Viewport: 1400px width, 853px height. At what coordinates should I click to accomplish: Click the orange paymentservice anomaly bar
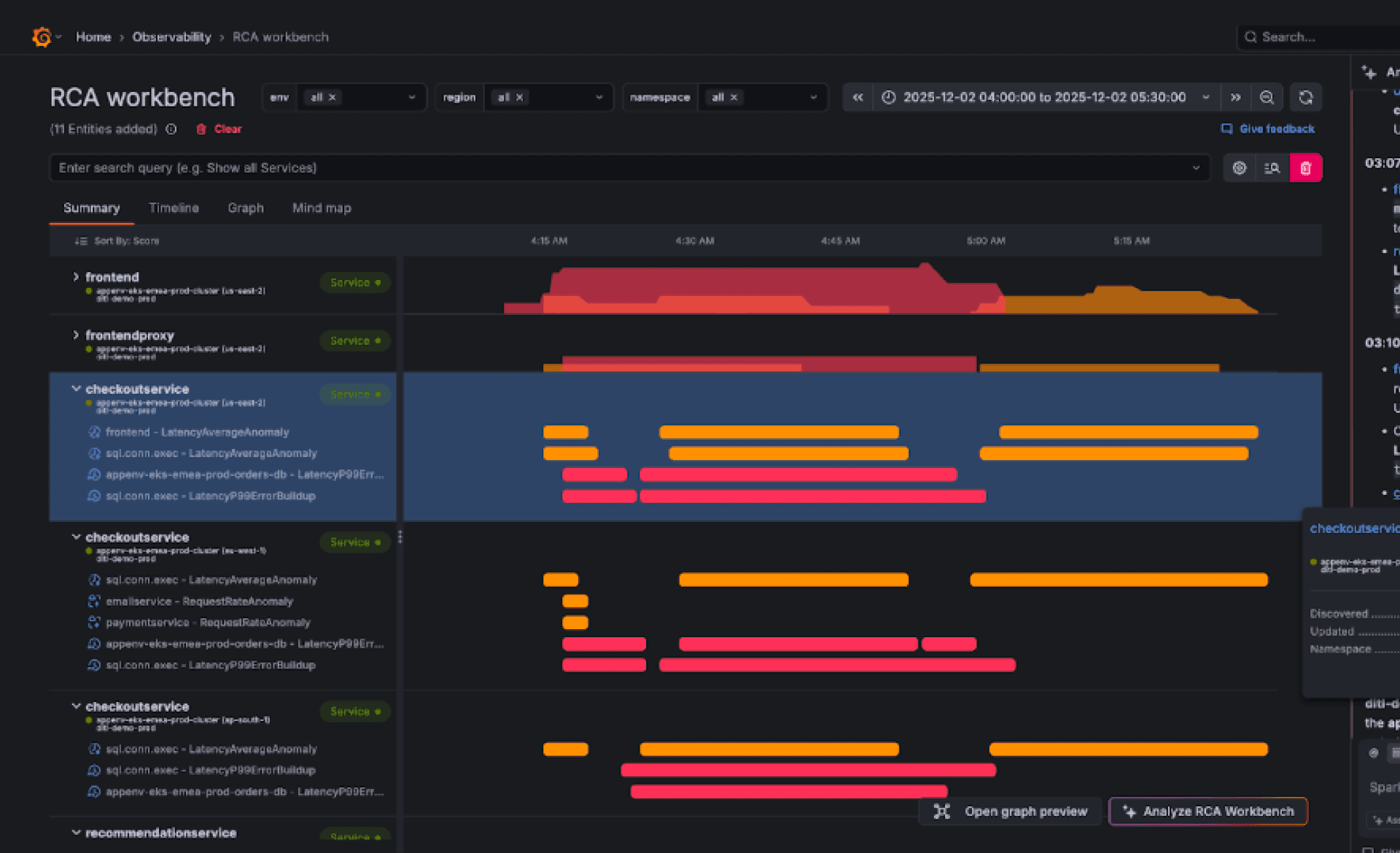point(575,622)
